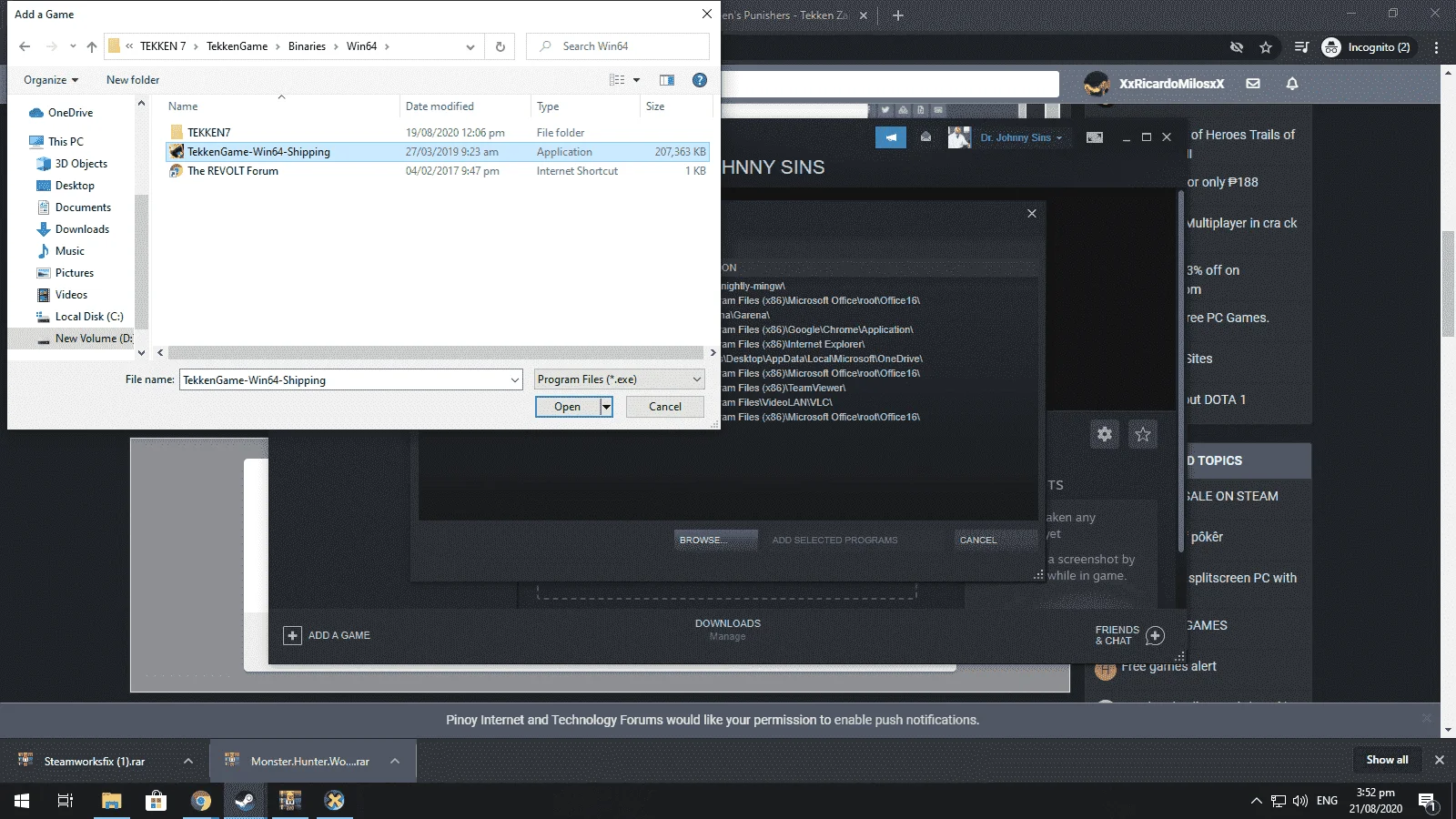1456x819 pixels.
Task: Open Desktop in navigation pane
Action: (75, 186)
